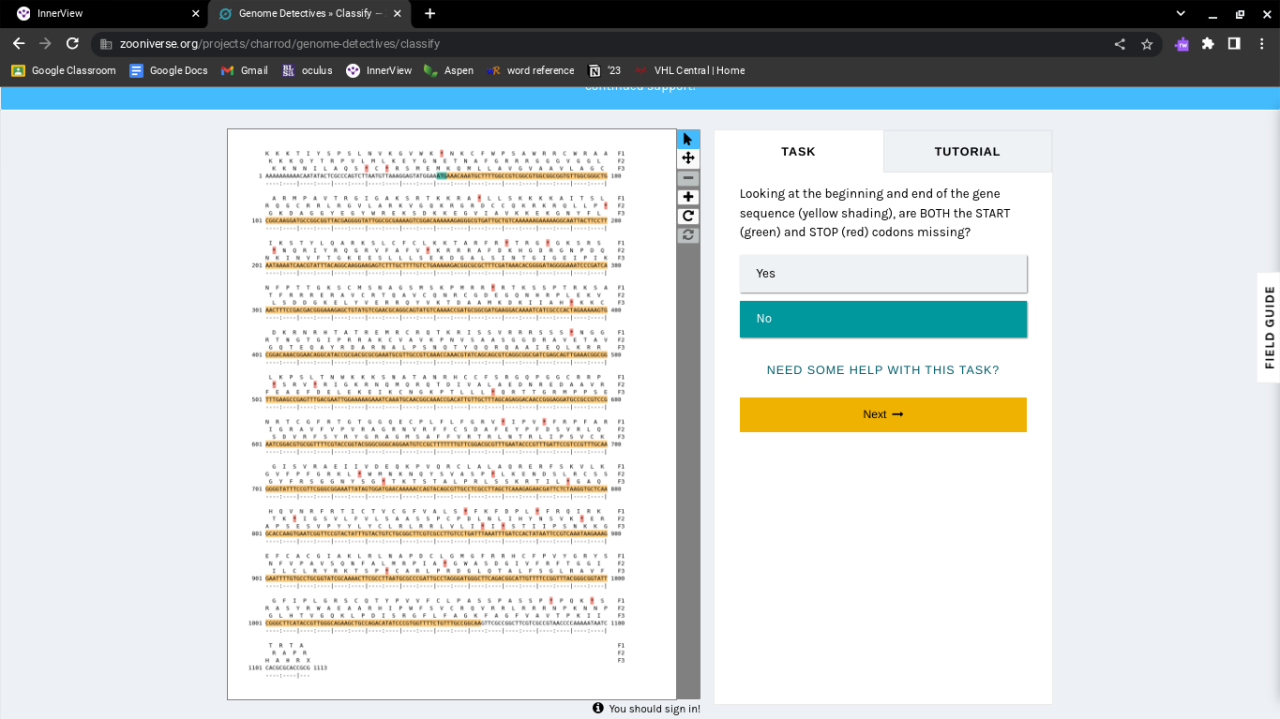1280x719 pixels.
Task: Open the '23 bookmark
Action: point(605,71)
